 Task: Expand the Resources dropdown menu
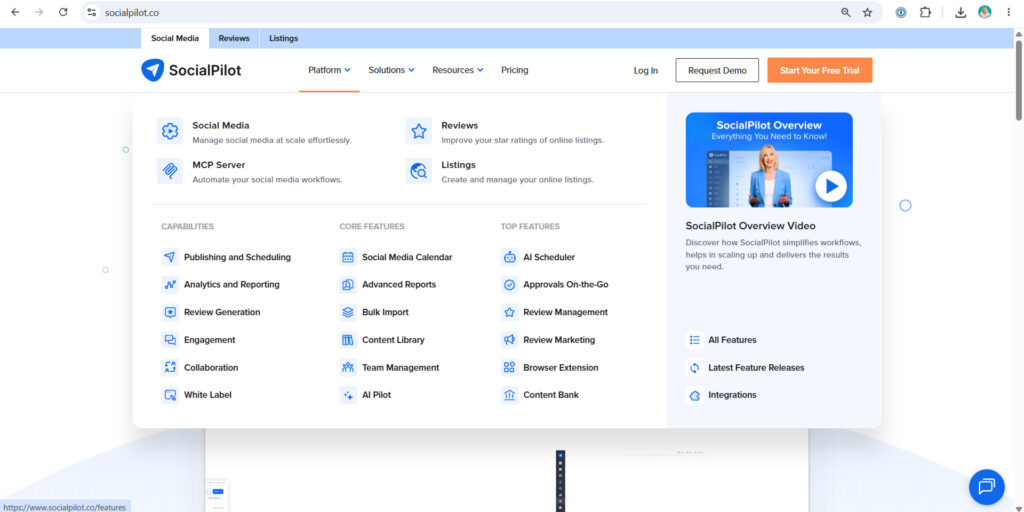tap(458, 70)
